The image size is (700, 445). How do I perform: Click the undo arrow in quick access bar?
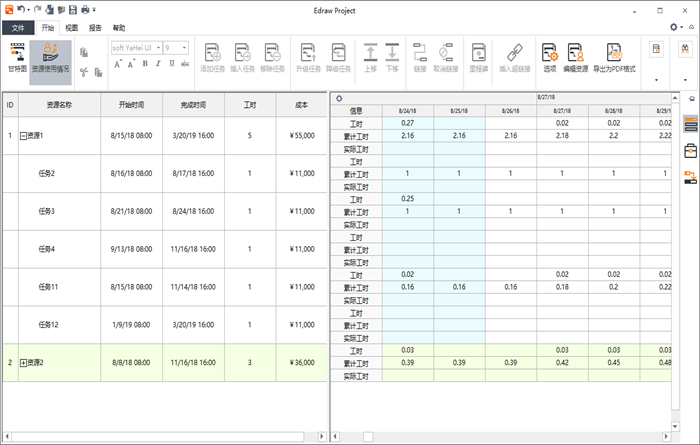click(x=21, y=9)
